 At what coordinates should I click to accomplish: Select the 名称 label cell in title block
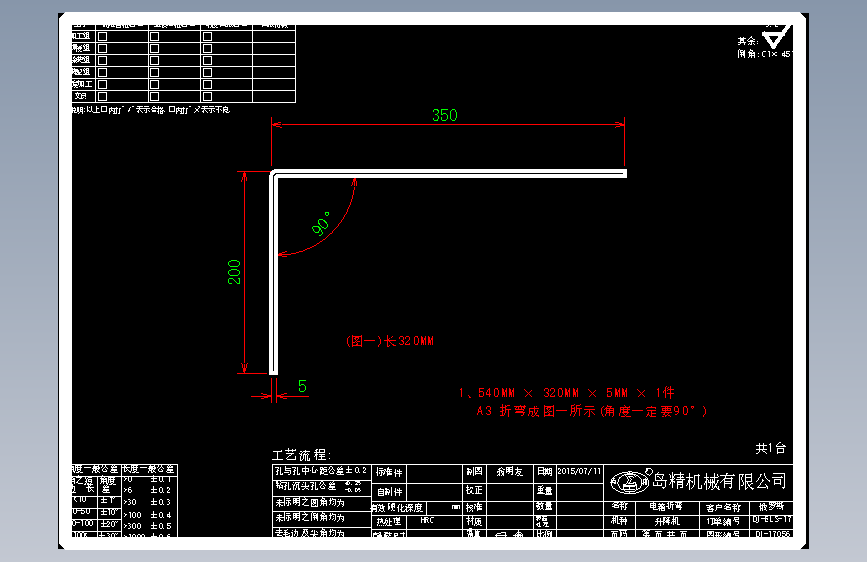tap(619, 507)
